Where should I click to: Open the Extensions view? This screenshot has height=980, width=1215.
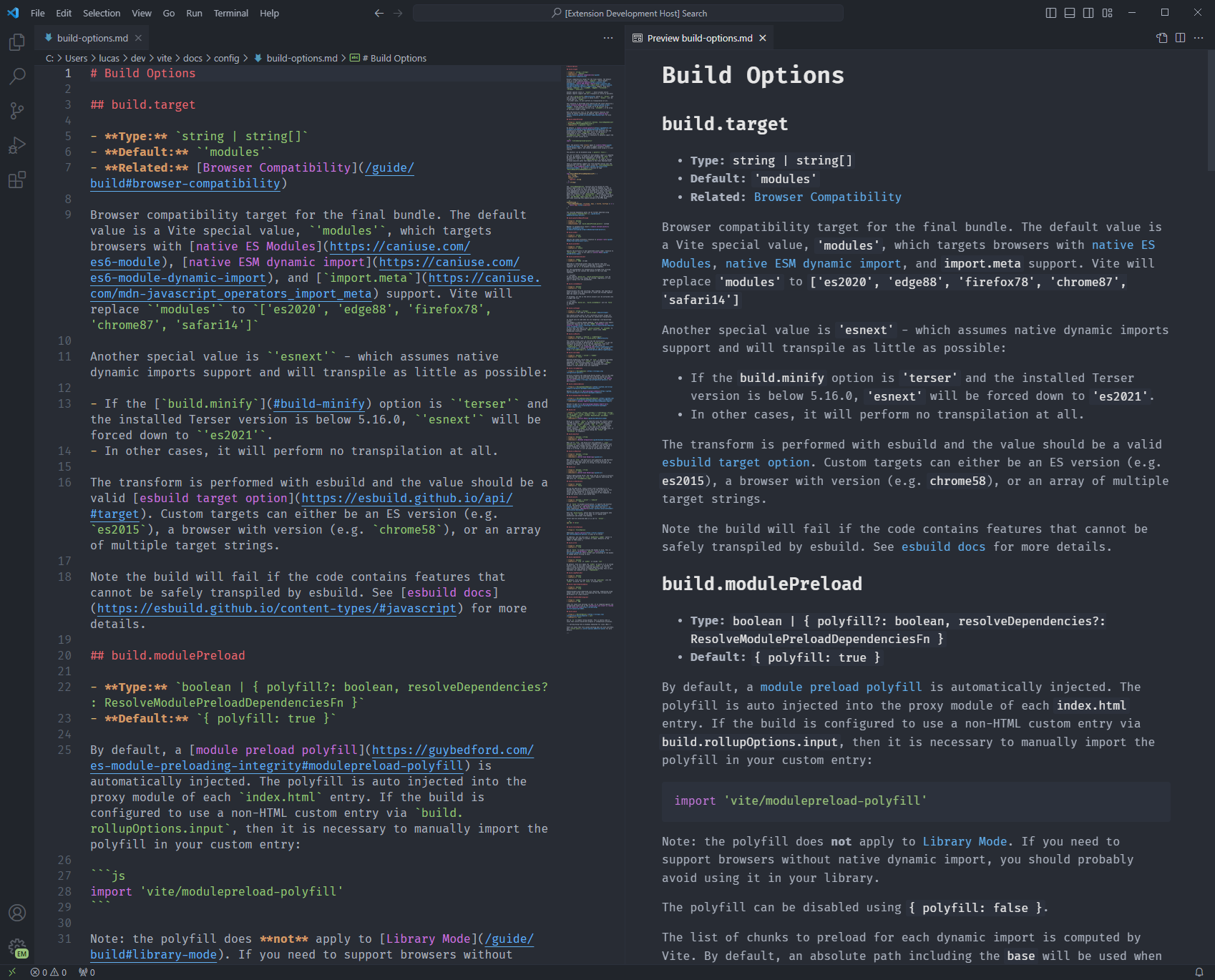click(17, 180)
